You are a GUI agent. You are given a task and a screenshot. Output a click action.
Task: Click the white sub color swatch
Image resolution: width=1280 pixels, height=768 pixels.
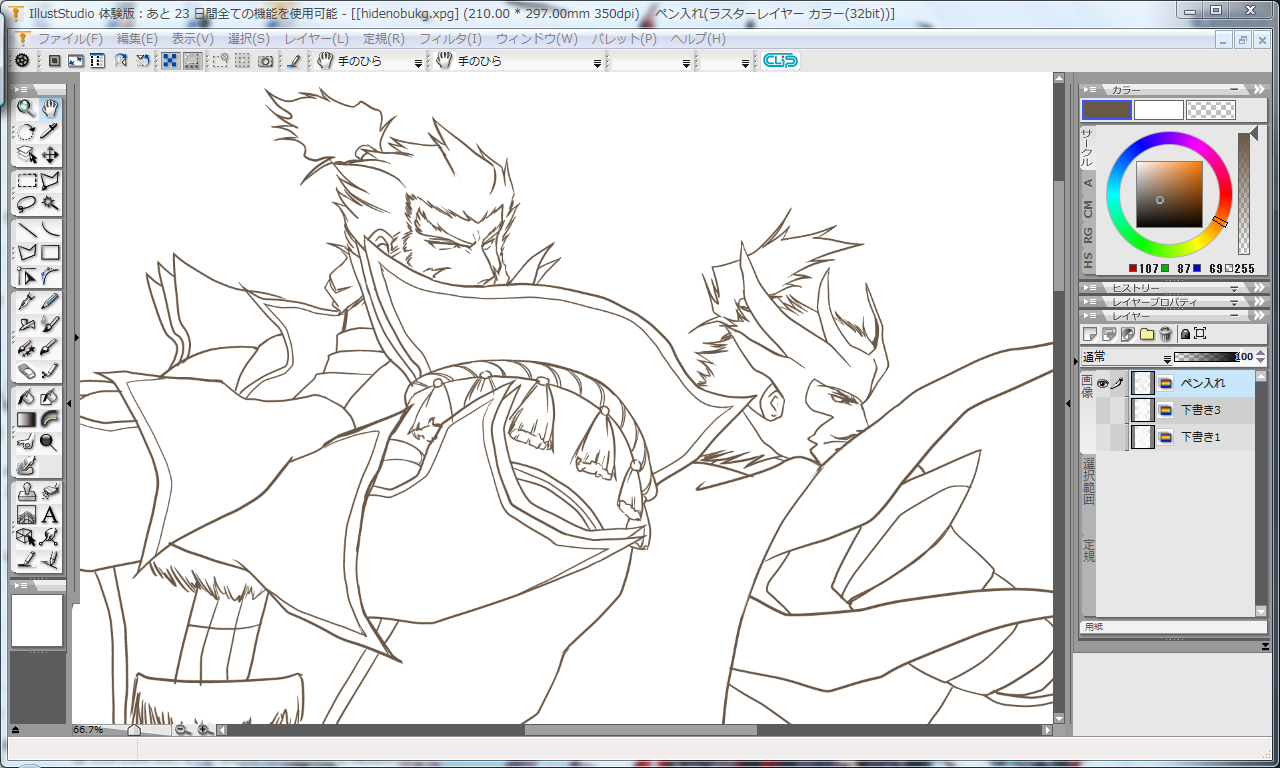coord(1159,110)
